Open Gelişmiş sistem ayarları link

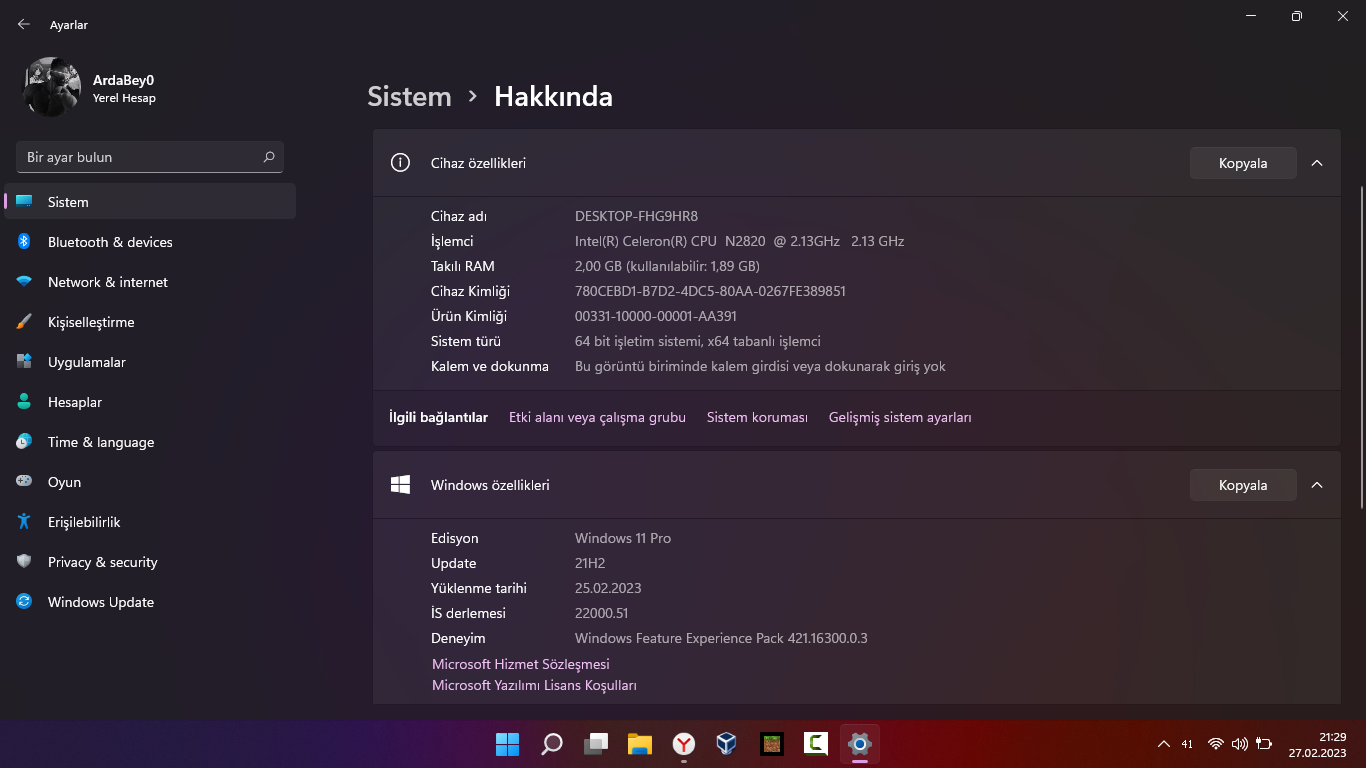[900, 417]
